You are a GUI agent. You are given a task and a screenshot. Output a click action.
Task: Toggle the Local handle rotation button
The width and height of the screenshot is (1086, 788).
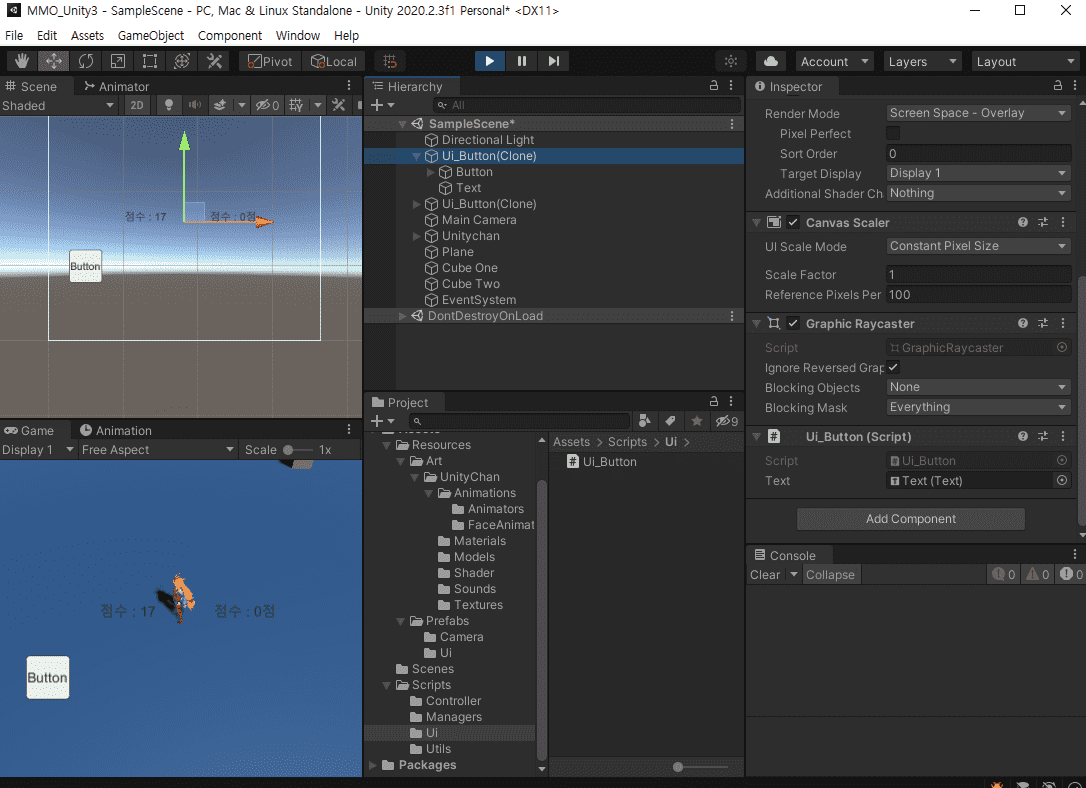coord(334,61)
